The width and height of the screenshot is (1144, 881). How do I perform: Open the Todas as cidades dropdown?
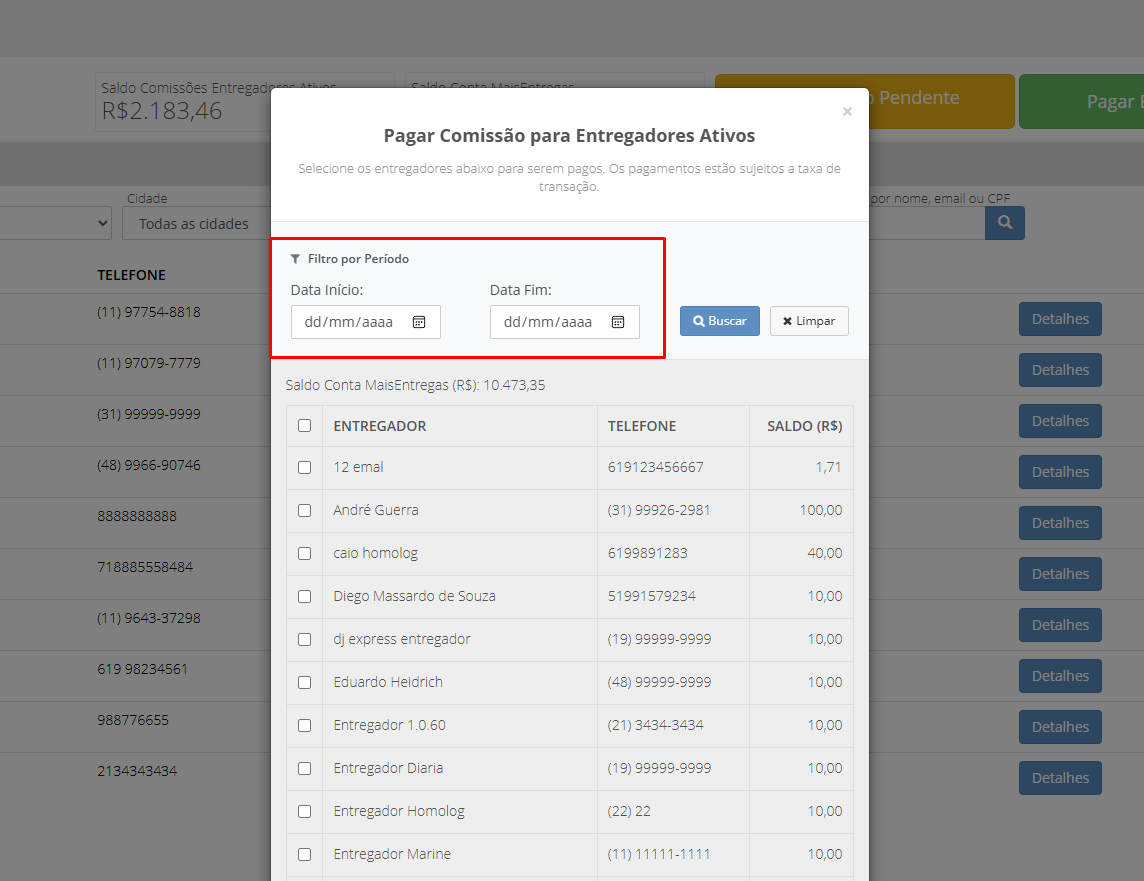click(196, 223)
